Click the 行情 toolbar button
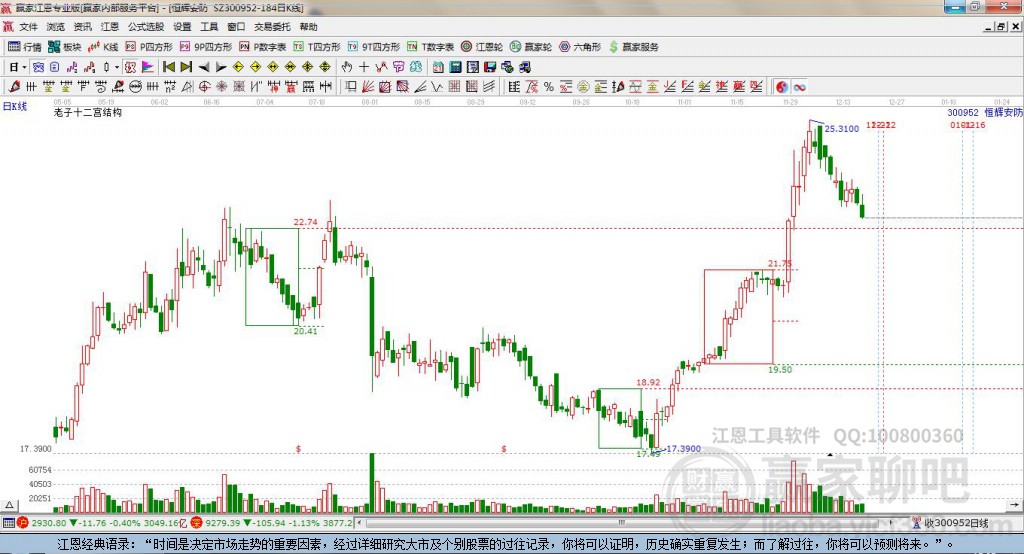This screenshot has width=1024, height=554. pos(25,47)
